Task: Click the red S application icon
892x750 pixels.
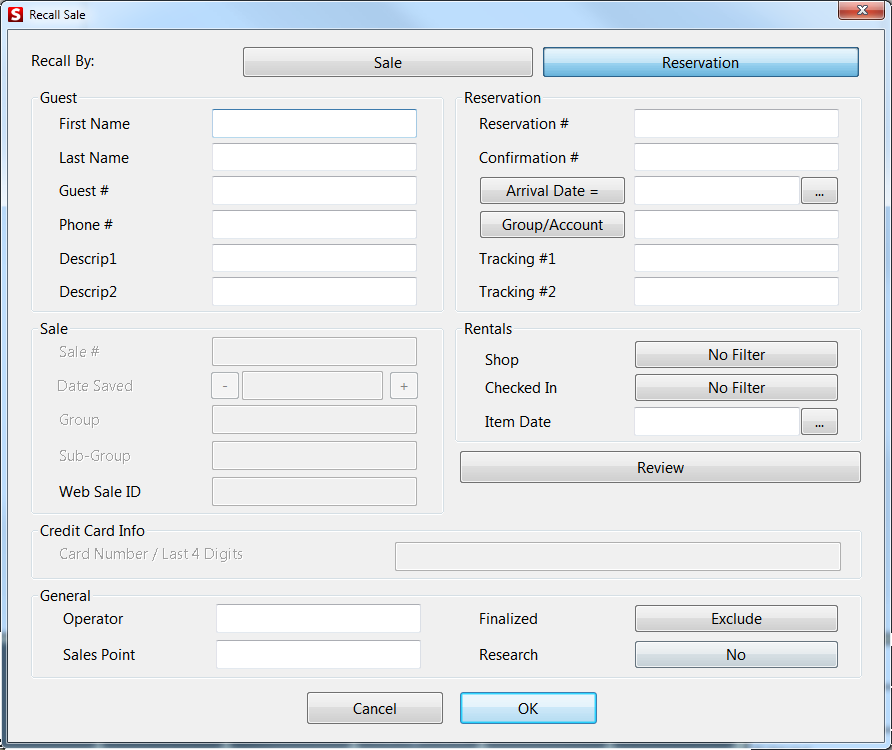Action: point(13,13)
